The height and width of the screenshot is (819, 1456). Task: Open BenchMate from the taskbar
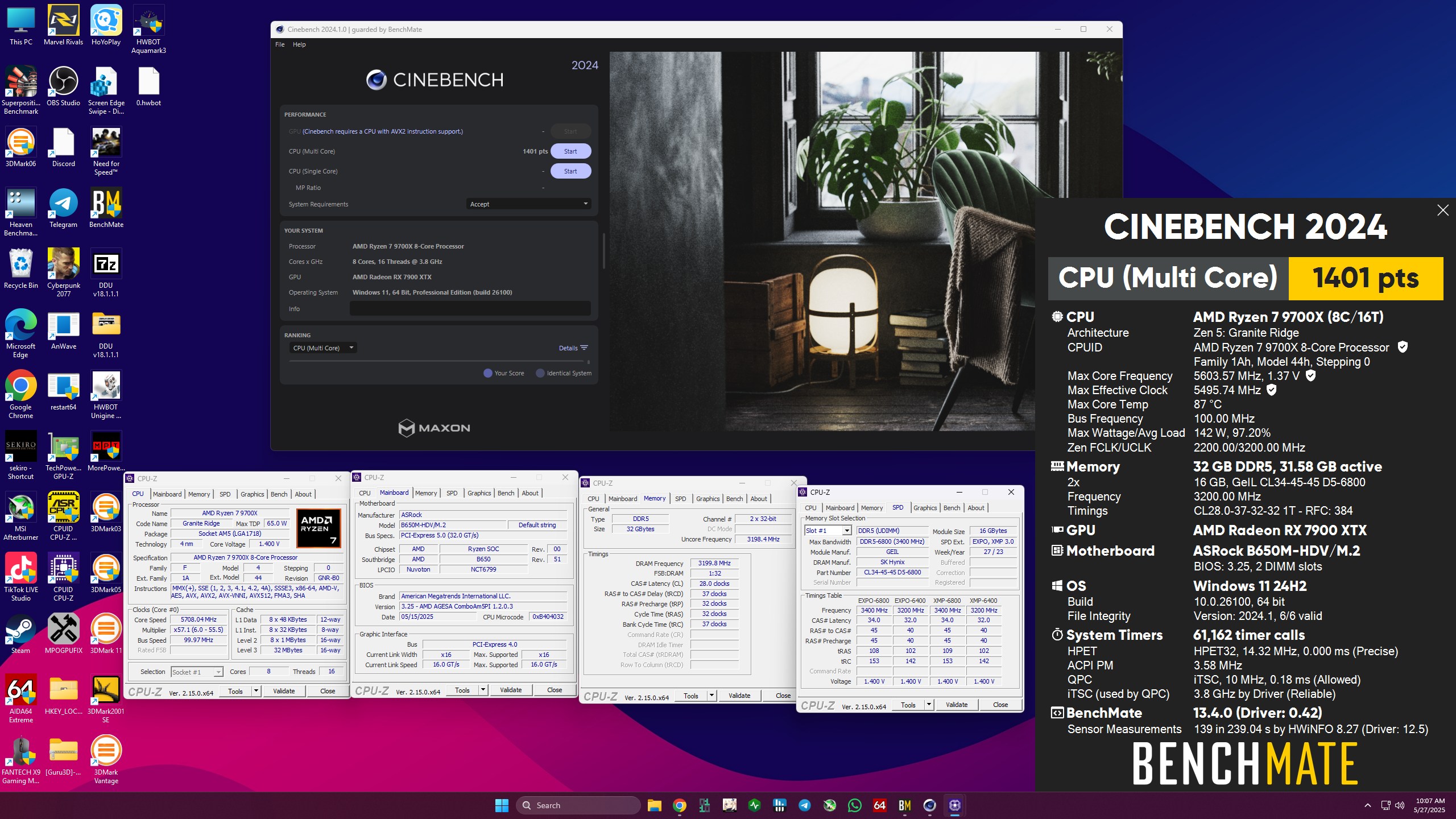click(x=904, y=805)
